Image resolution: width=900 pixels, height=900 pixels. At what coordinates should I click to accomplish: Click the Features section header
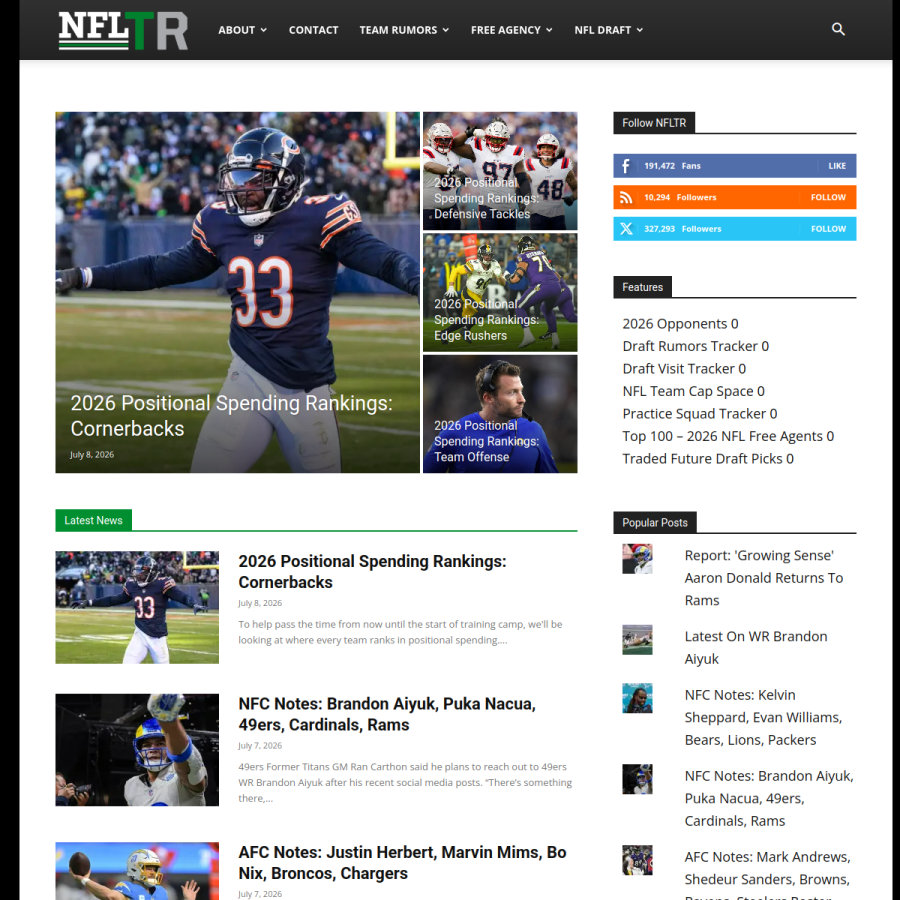642,287
